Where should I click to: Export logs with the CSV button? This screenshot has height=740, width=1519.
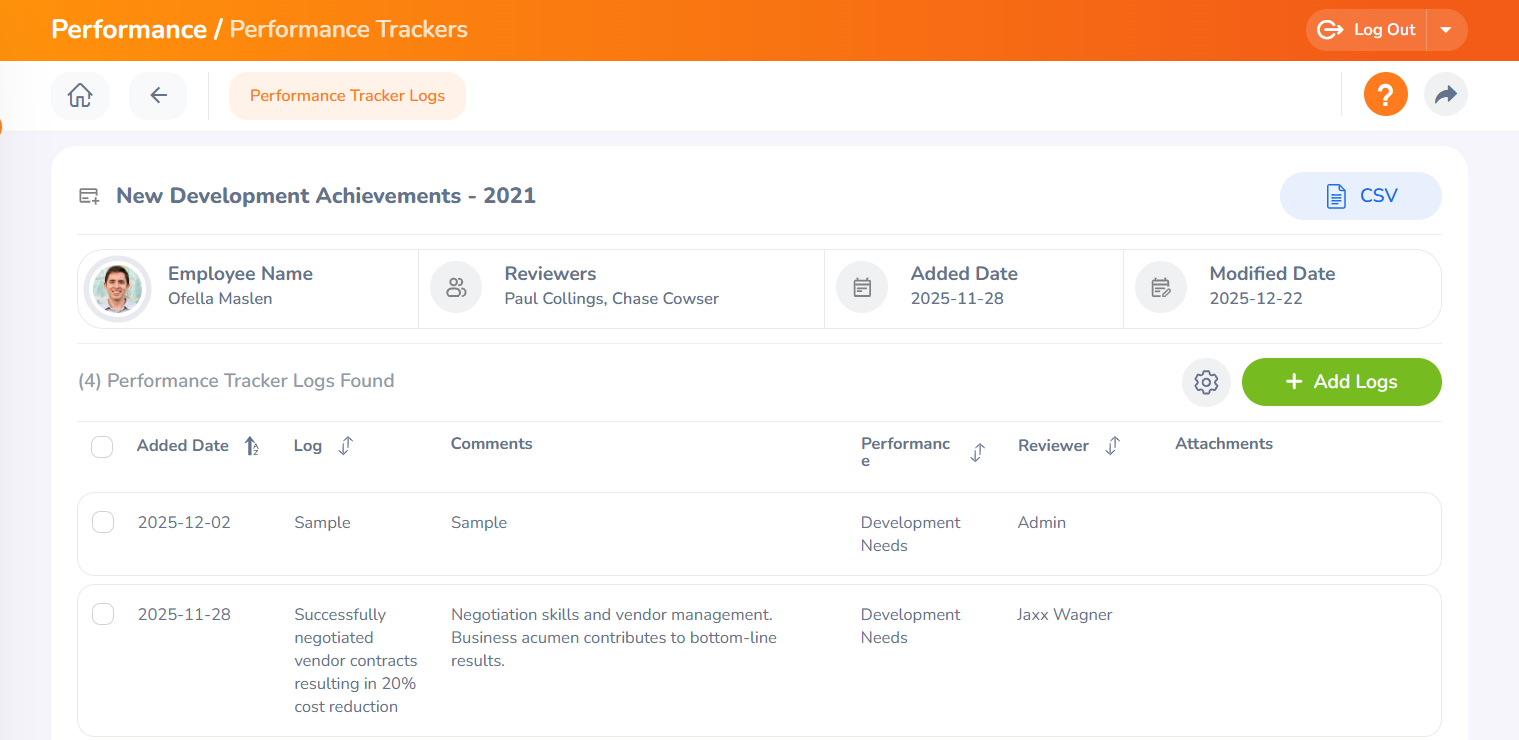click(x=1360, y=196)
